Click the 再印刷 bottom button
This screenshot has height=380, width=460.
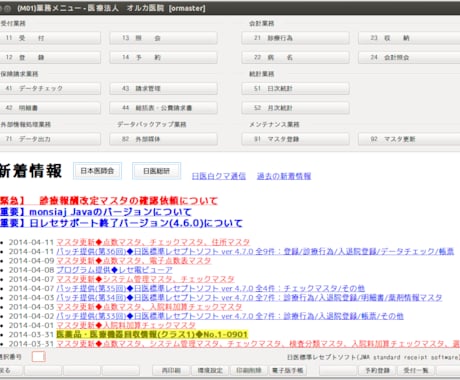pos(171,370)
